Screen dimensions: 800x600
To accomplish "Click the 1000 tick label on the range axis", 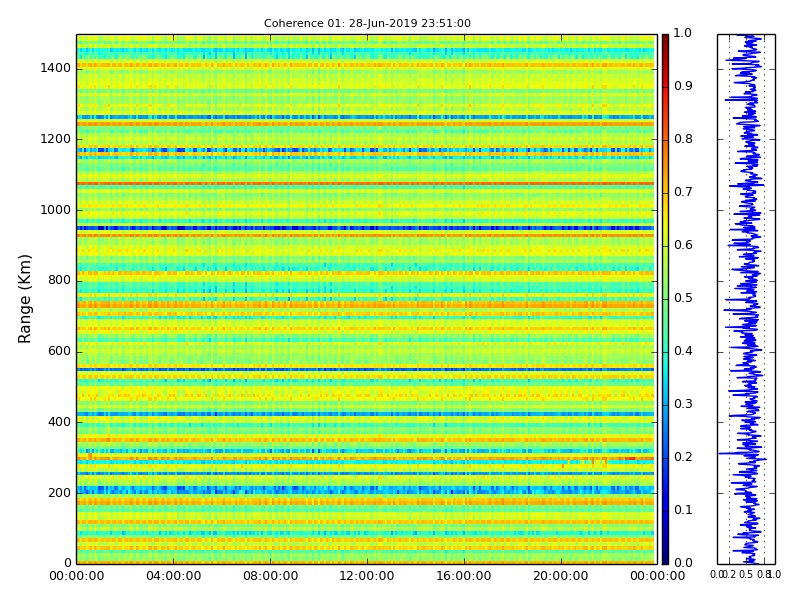I will 56,210.
